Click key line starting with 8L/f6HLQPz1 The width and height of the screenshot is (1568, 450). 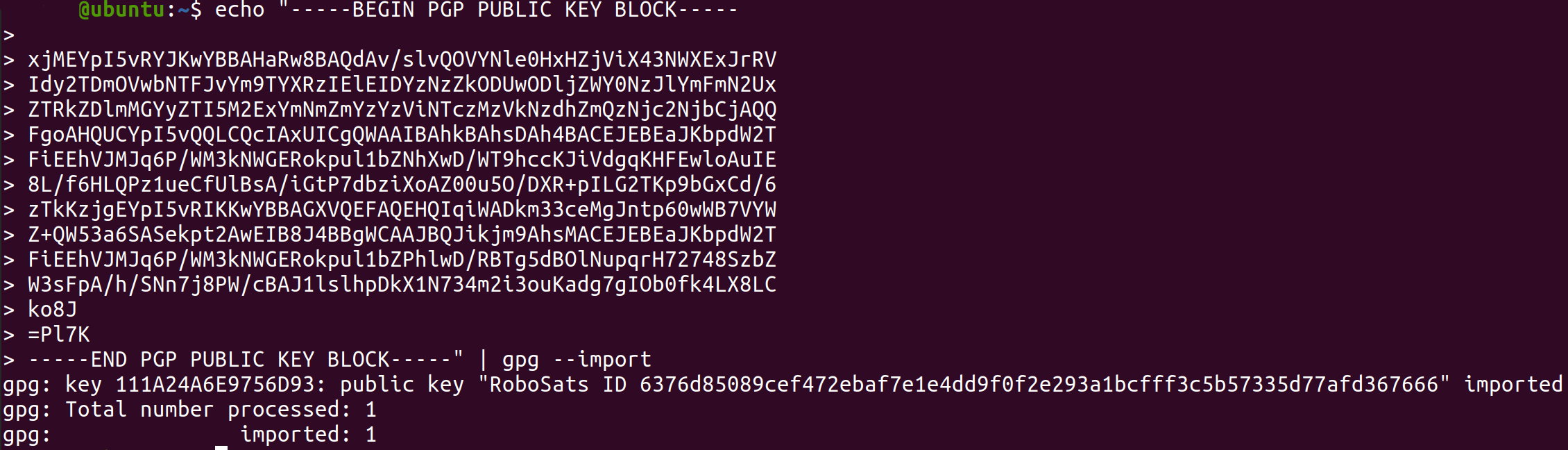(402, 185)
